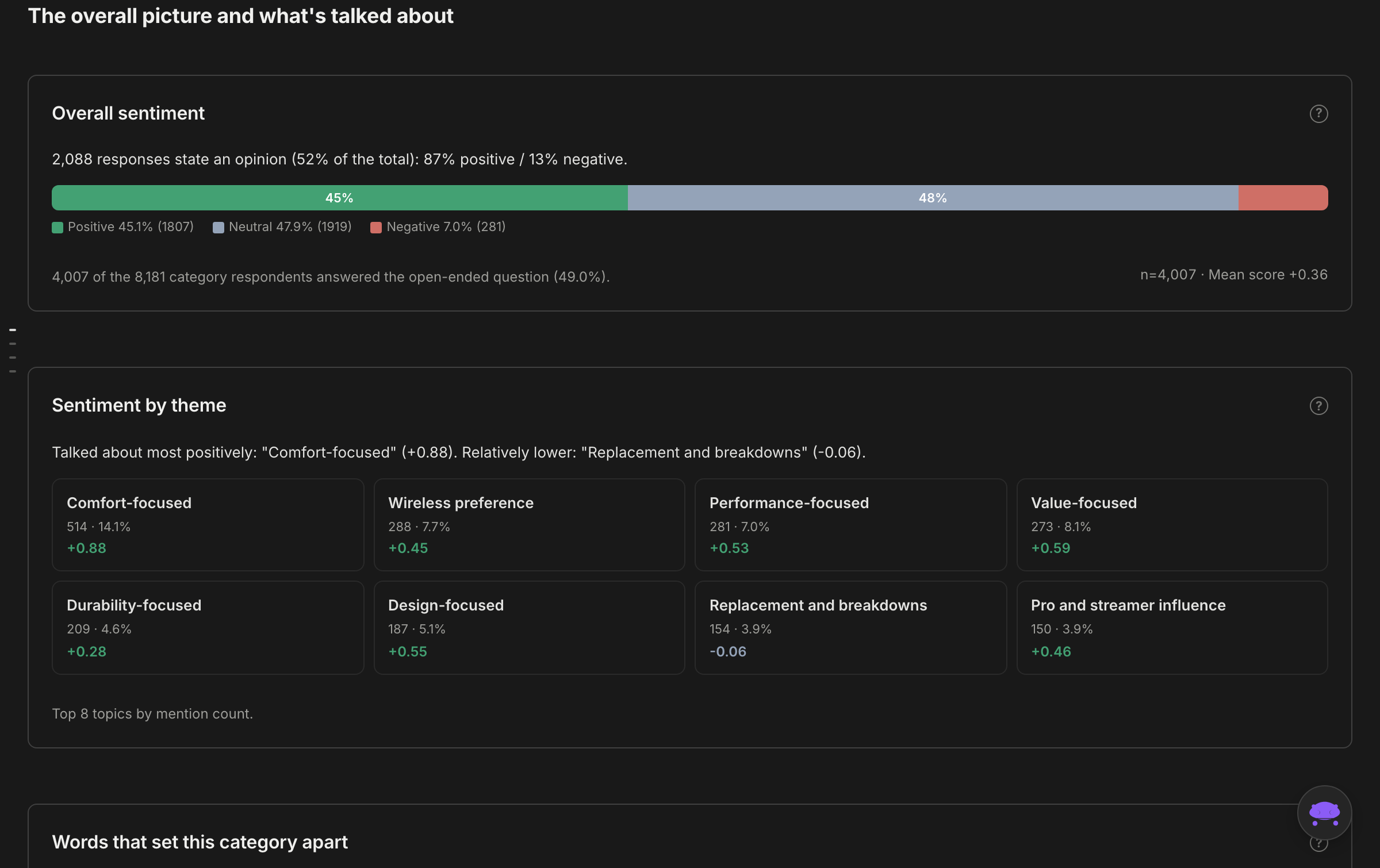Open help icon for Sentiment by theme
This screenshot has height=868, width=1380.
(x=1318, y=406)
